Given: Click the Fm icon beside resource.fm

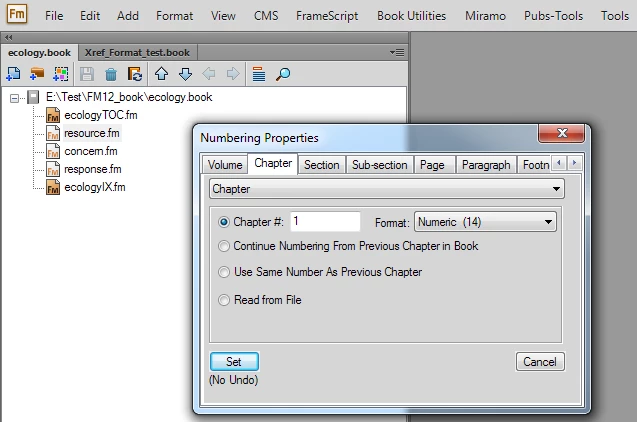Looking at the screenshot, I should 53,133.
